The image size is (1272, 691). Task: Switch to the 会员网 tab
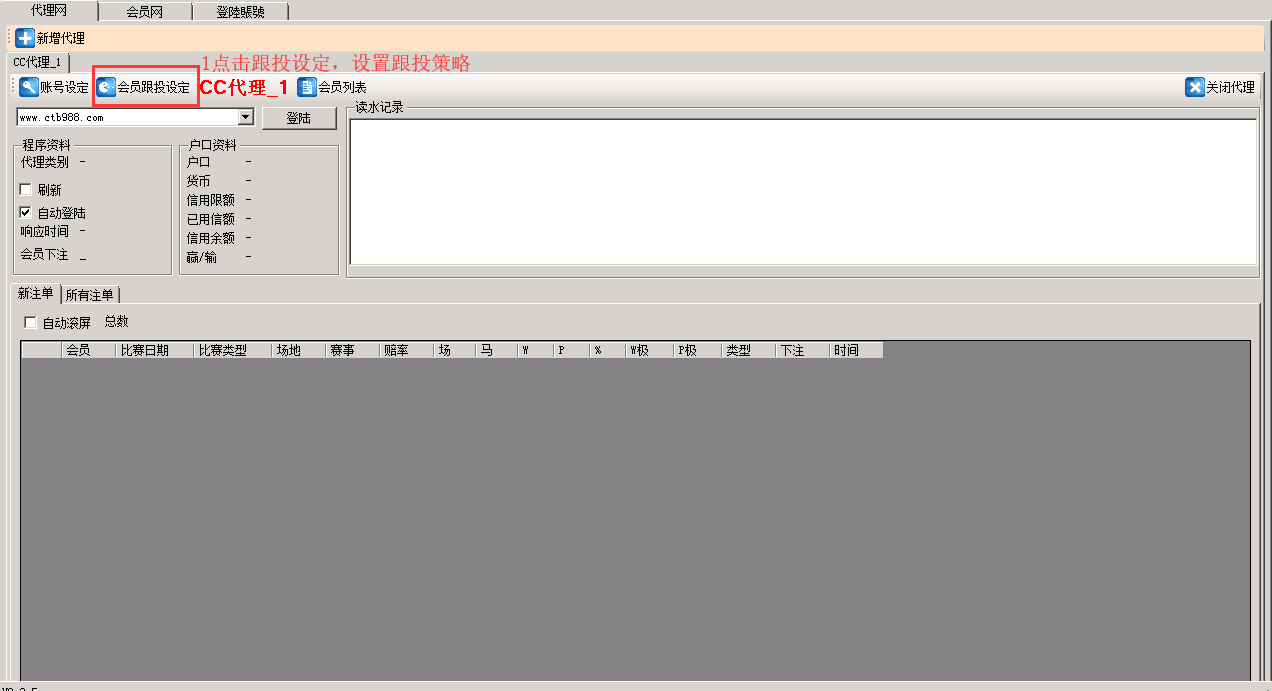(x=145, y=12)
